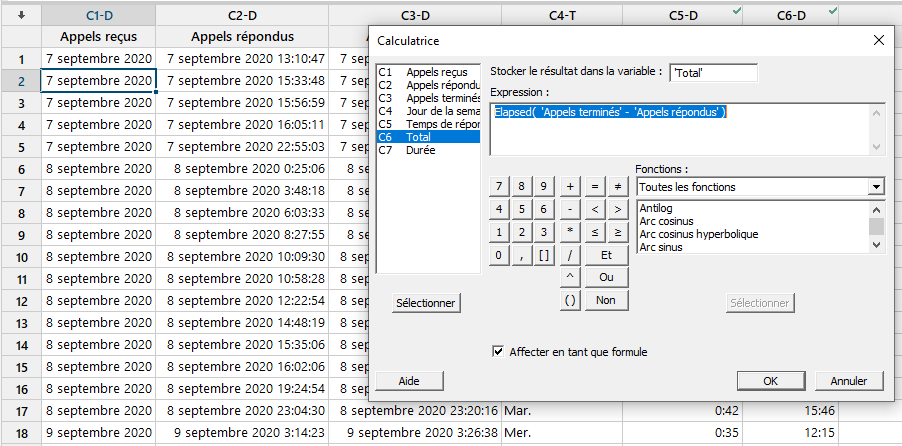Image resolution: width=902 pixels, height=446 pixels.
Task: Click the multiply asterisk button
Action: 570,232
